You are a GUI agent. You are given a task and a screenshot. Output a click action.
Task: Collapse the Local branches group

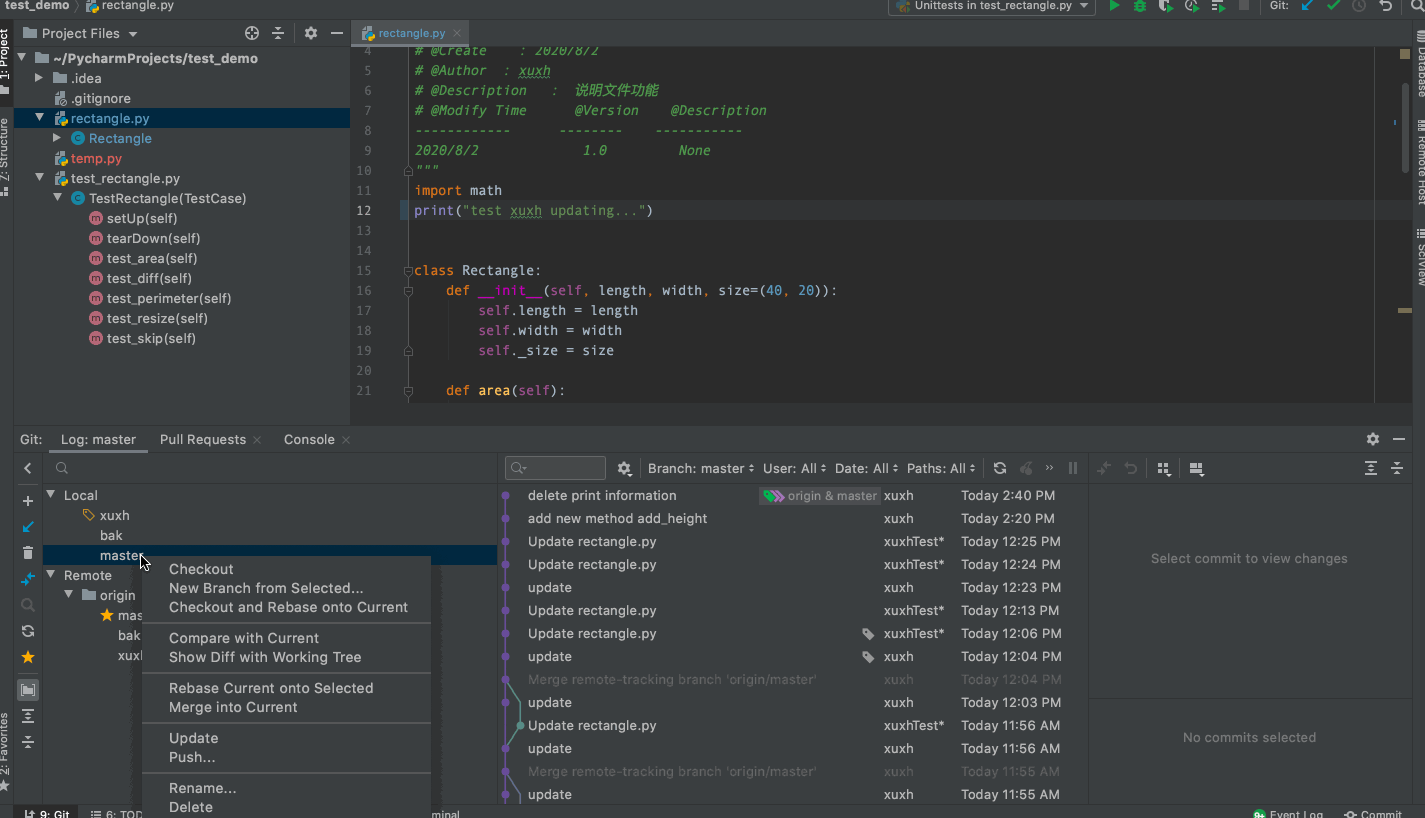pos(52,495)
